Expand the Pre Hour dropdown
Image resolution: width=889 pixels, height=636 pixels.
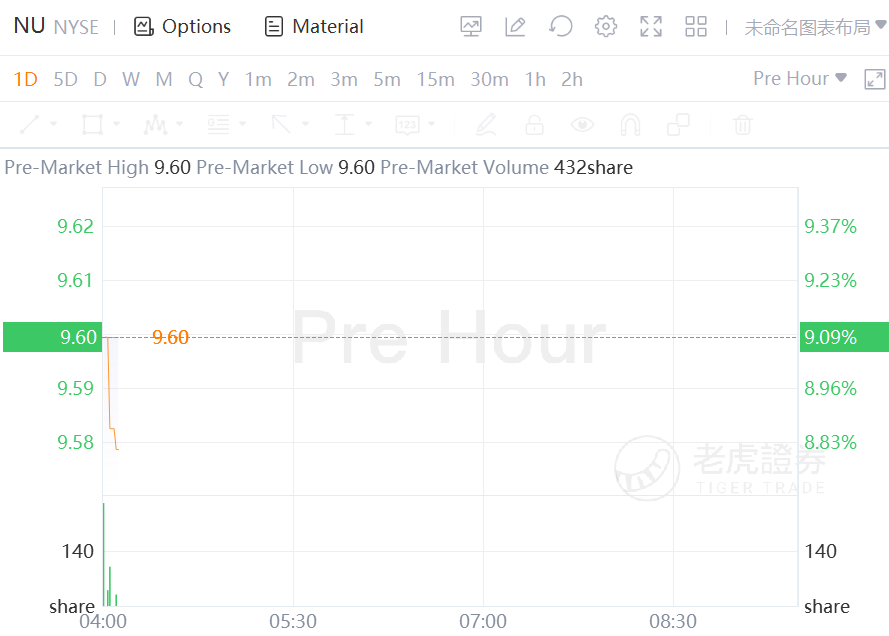800,79
